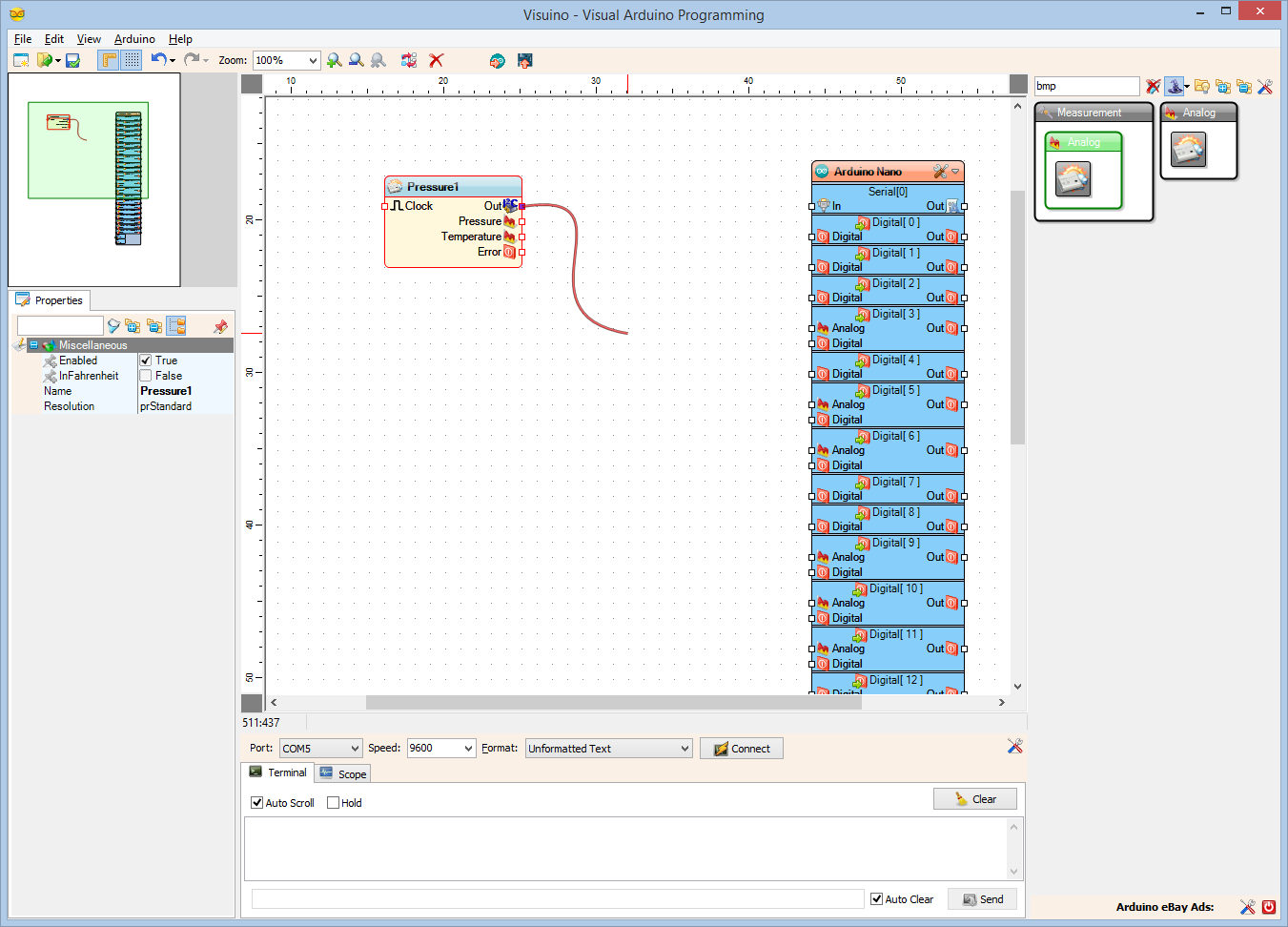Viewport: 1288px width, 927px height.
Task: Clear the component search filter
Action: click(x=1154, y=86)
